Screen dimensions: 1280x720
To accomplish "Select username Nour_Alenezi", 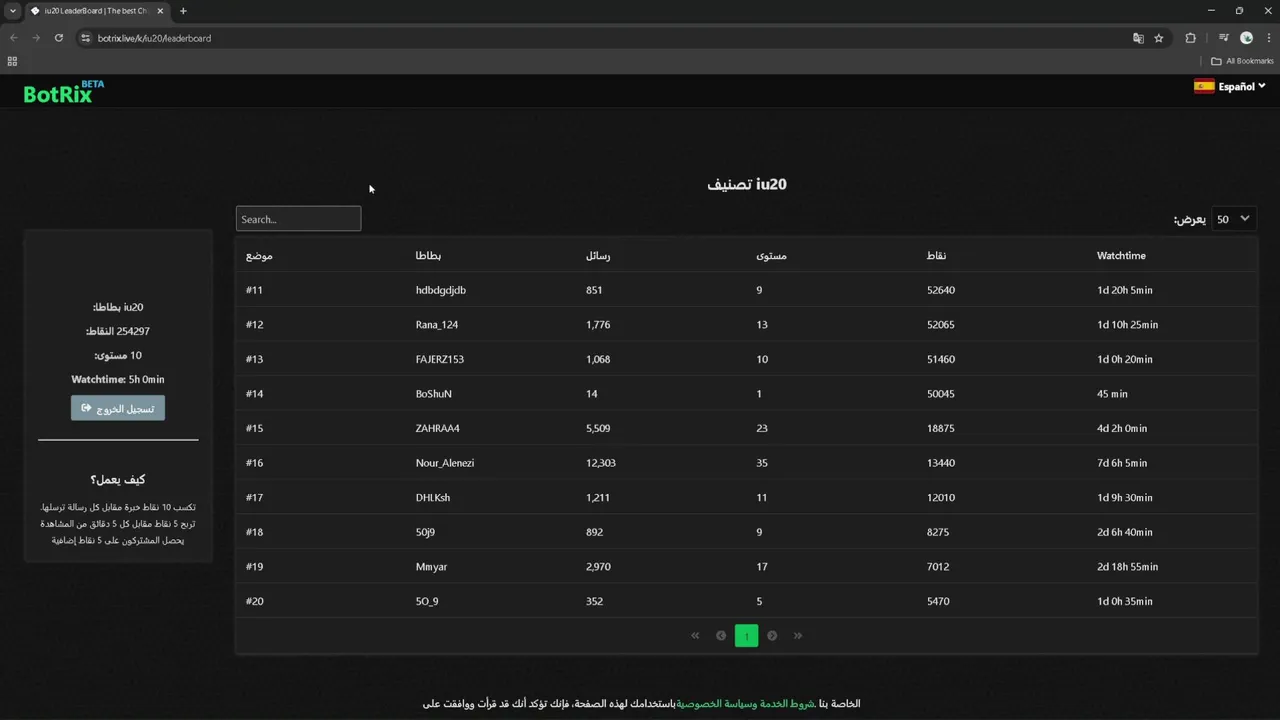I will click(x=445, y=463).
